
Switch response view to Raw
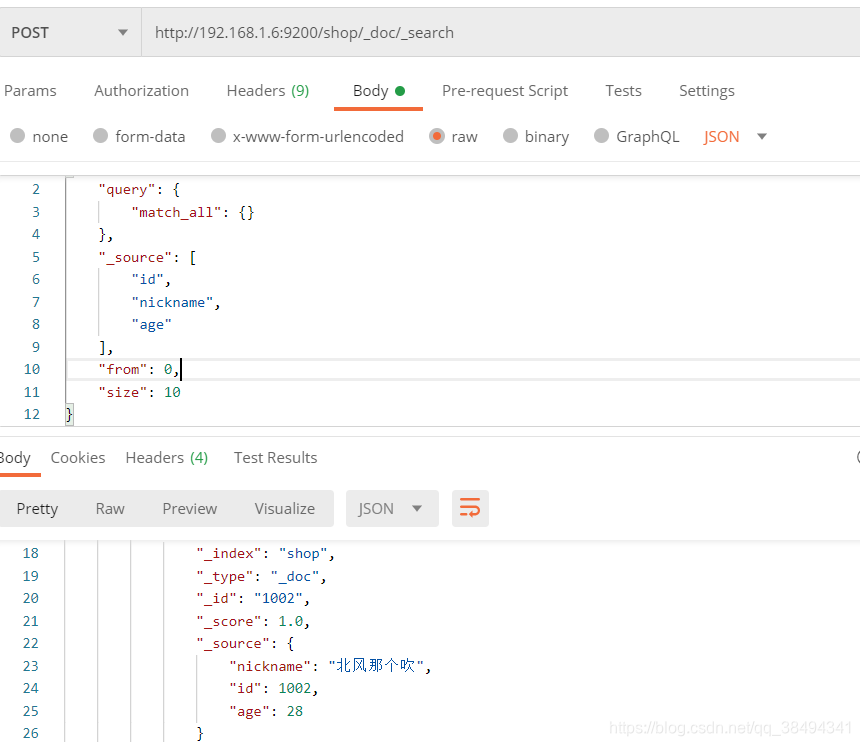click(x=110, y=509)
